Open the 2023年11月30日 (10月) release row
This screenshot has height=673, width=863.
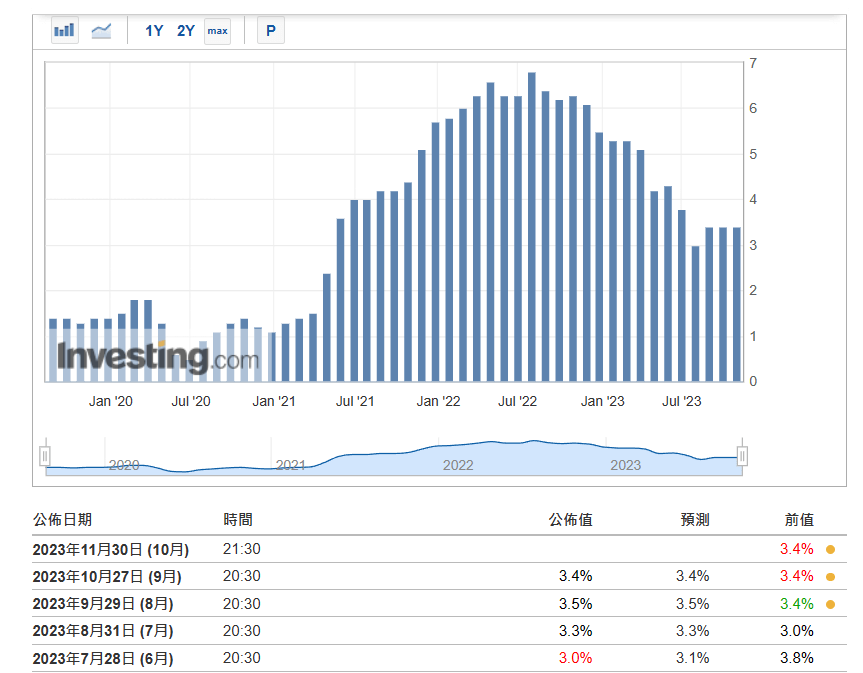point(111,549)
